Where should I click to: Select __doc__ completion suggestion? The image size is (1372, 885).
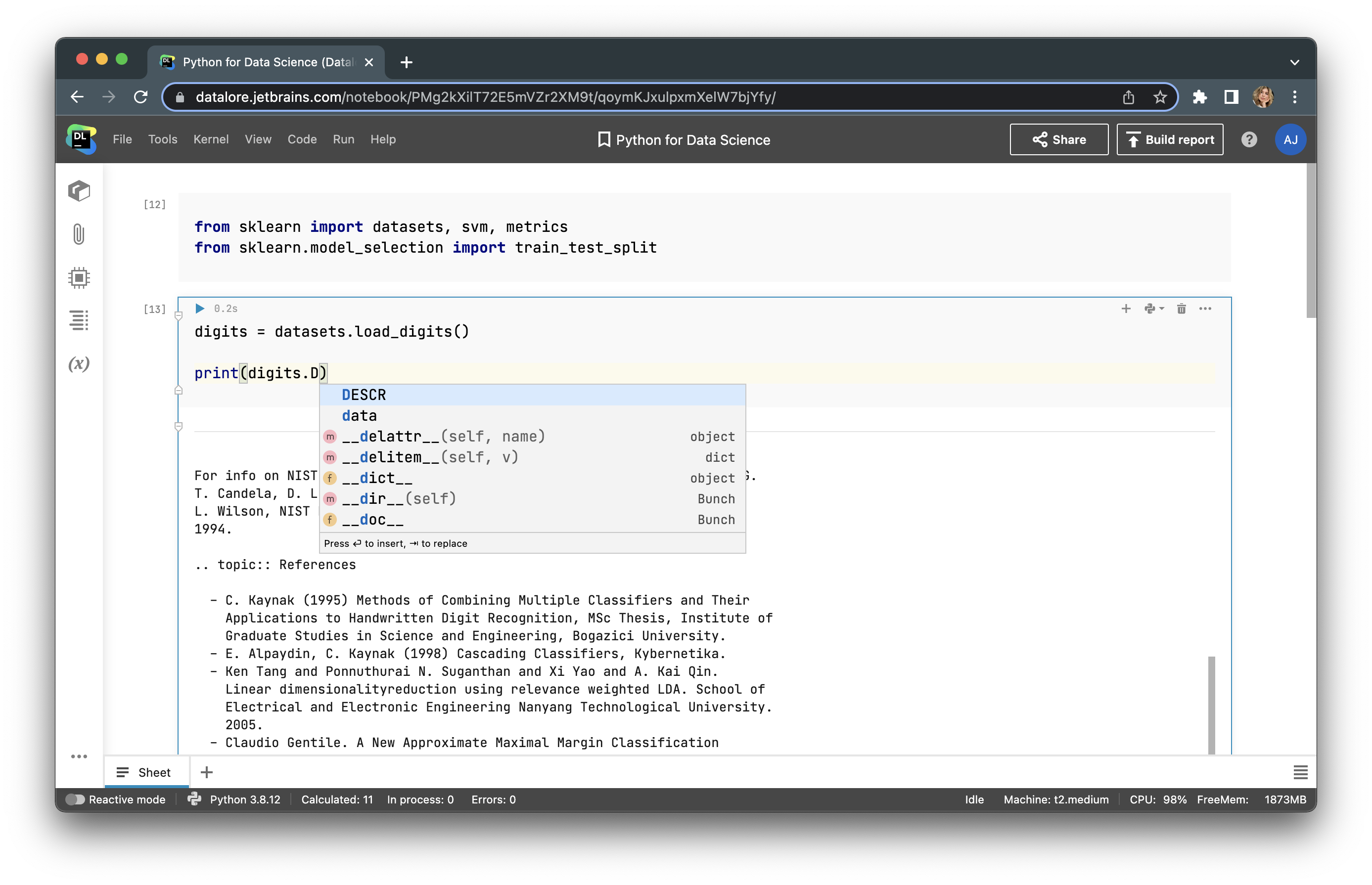pyautogui.click(x=532, y=520)
